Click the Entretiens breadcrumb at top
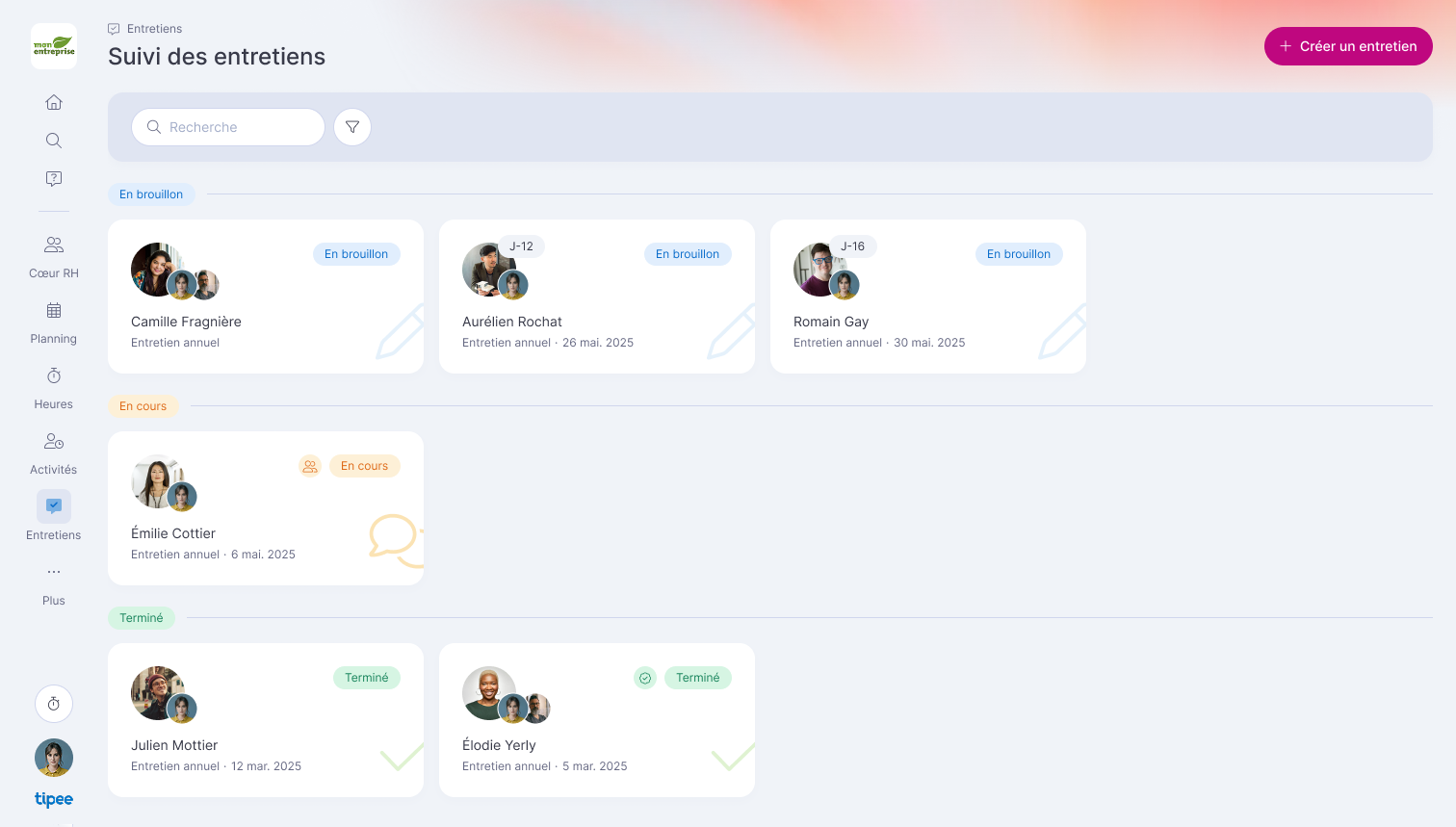The width and height of the screenshot is (1456, 827). [x=154, y=29]
